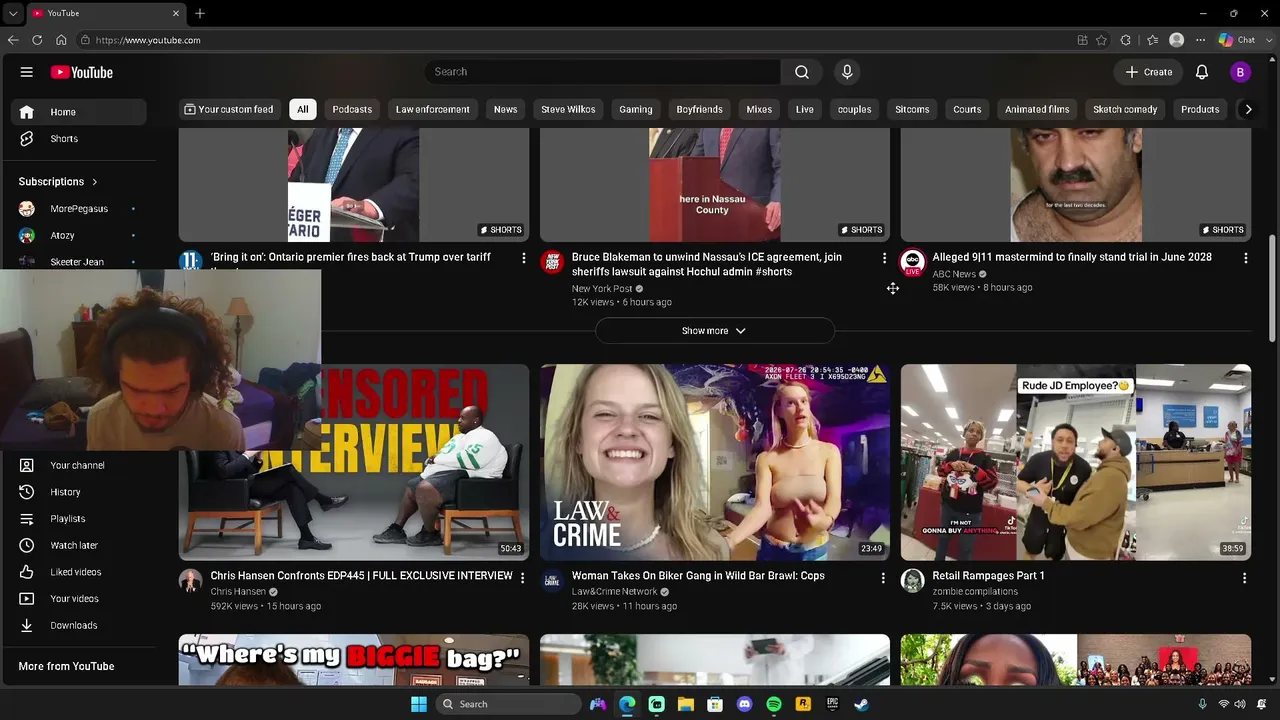1280x720 pixels.
Task: Expand the Subscriptions section
Action: [58, 182]
